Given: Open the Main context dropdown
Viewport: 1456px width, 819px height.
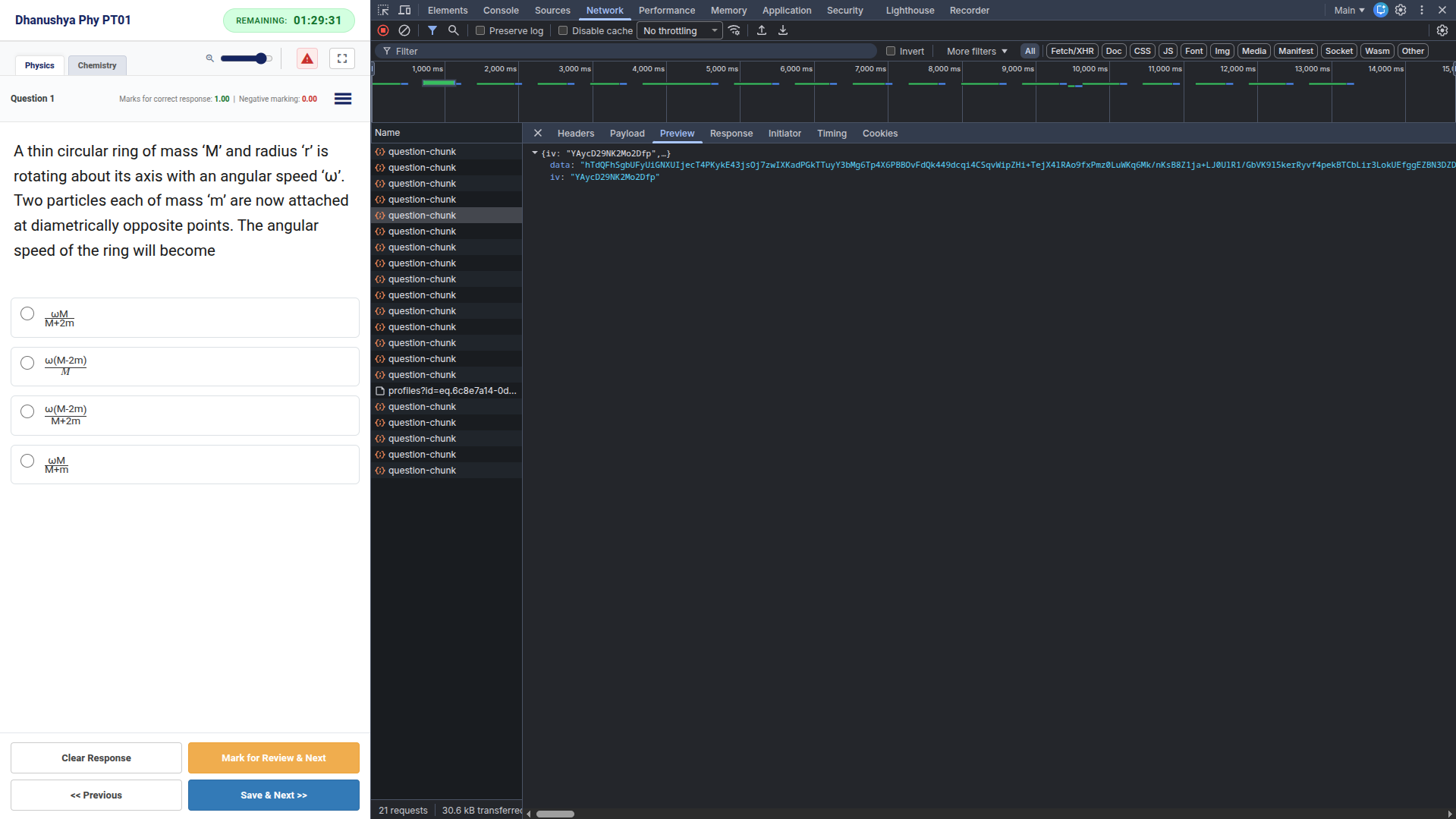Looking at the screenshot, I should 1349,10.
